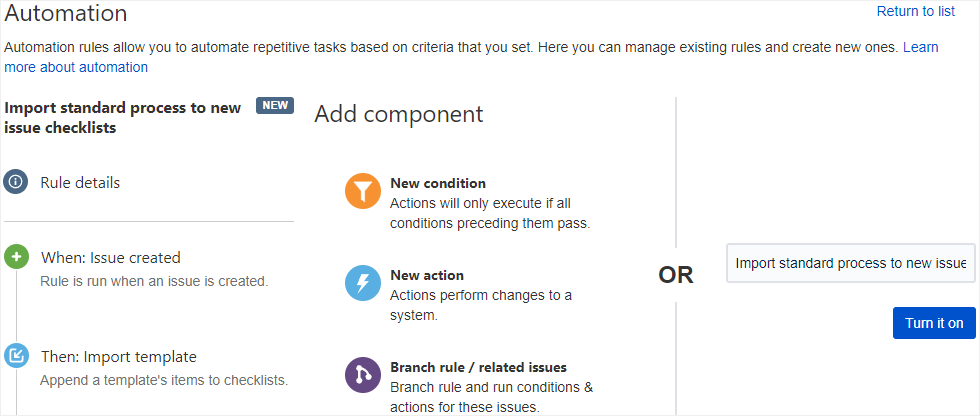
Task: Select the Rule details item
Action: [80, 182]
